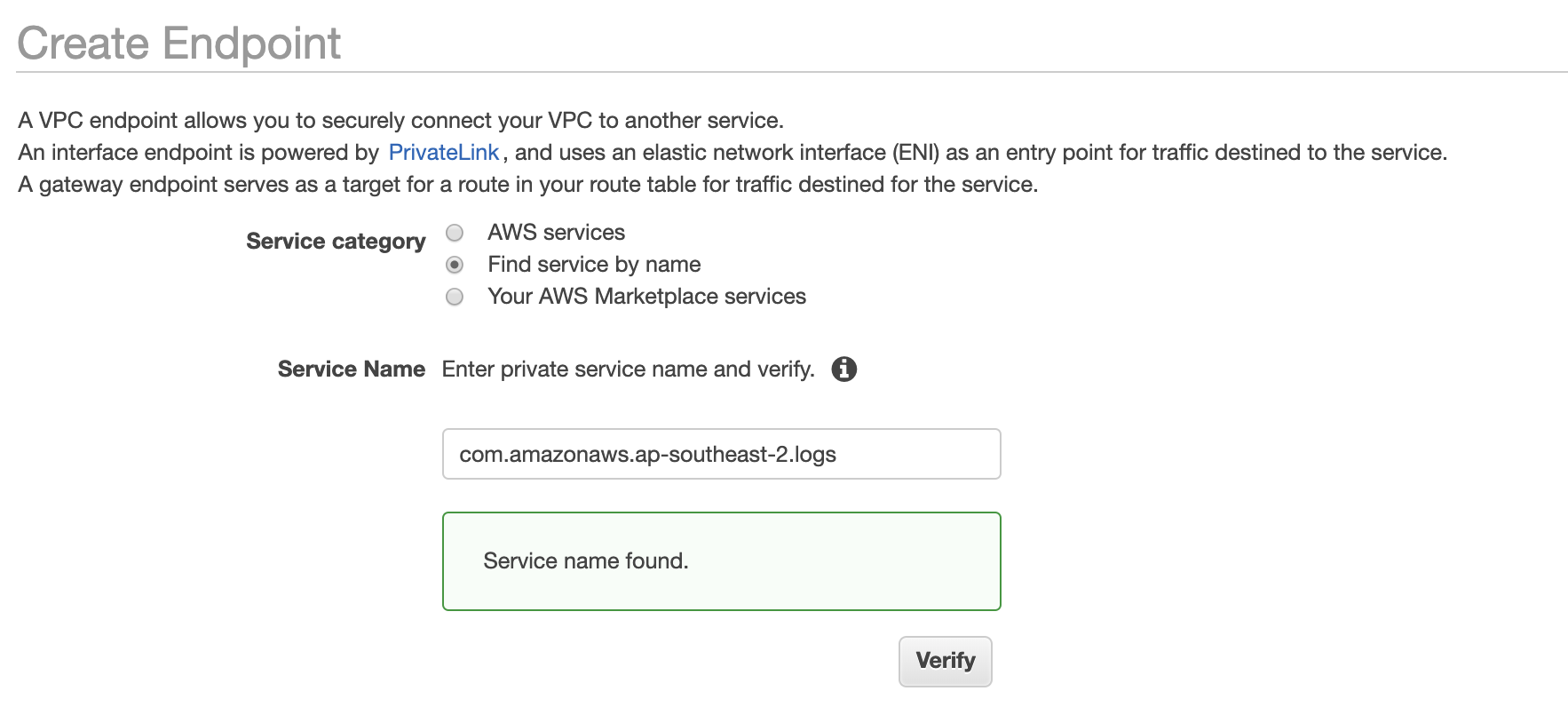Click the 'Find service by name' label text
Viewport: 1568px width, 707px height.
(x=594, y=265)
